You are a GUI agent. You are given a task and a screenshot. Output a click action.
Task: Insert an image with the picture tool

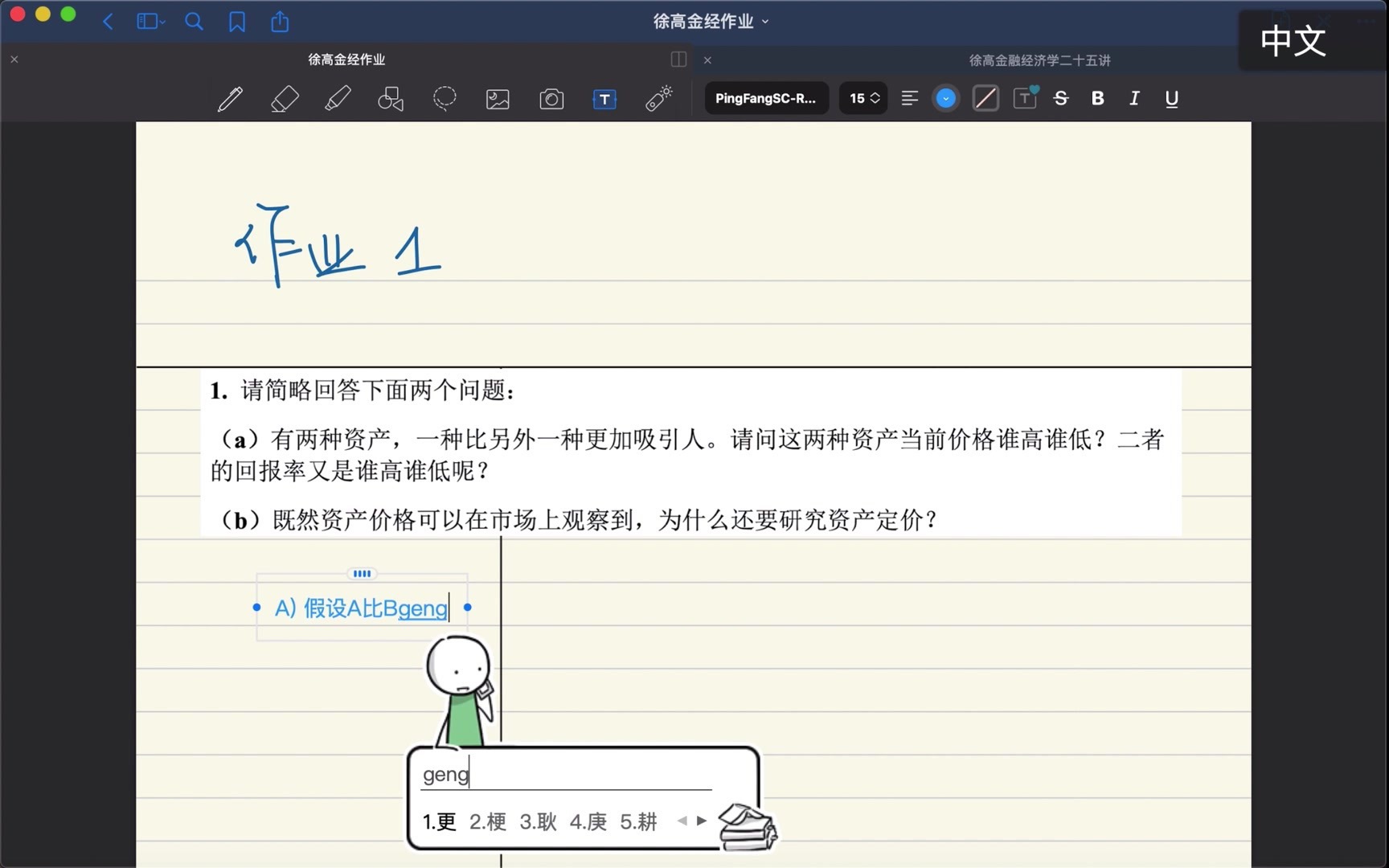(x=498, y=99)
